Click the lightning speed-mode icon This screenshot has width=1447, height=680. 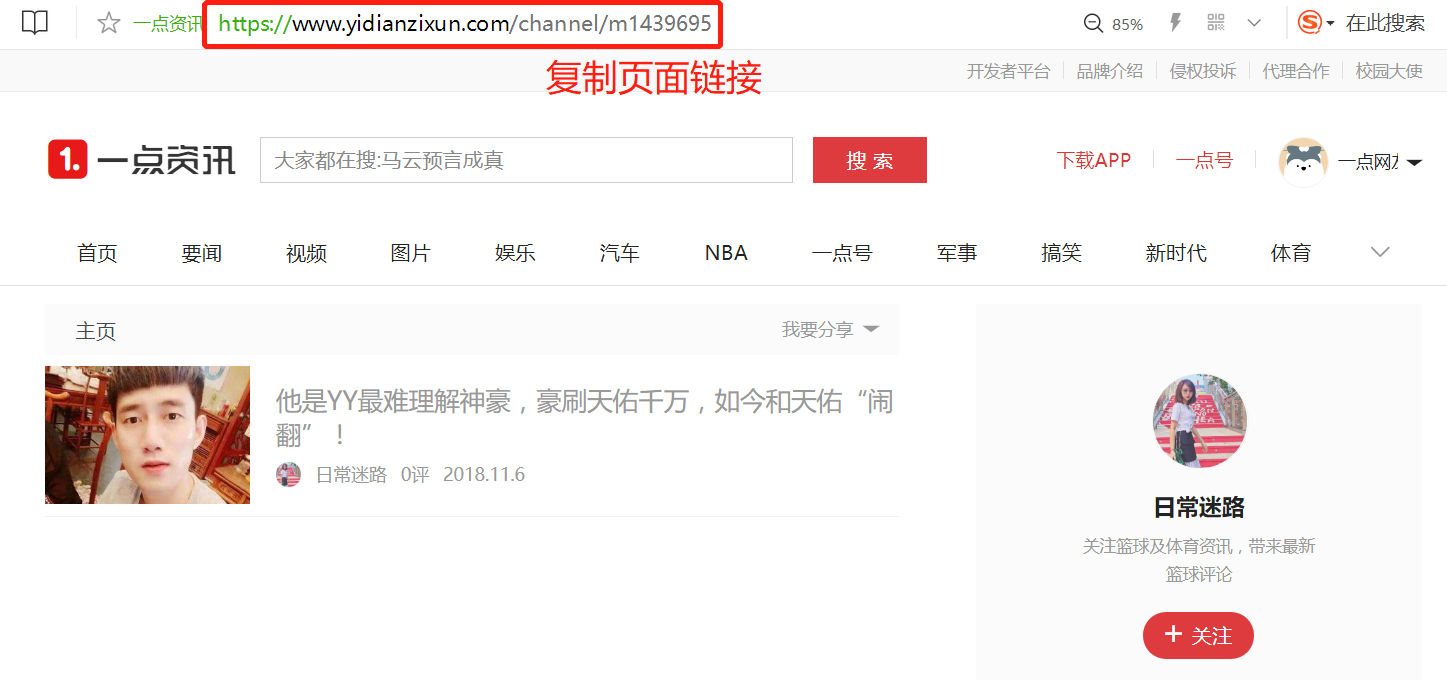click(1176, 23)
